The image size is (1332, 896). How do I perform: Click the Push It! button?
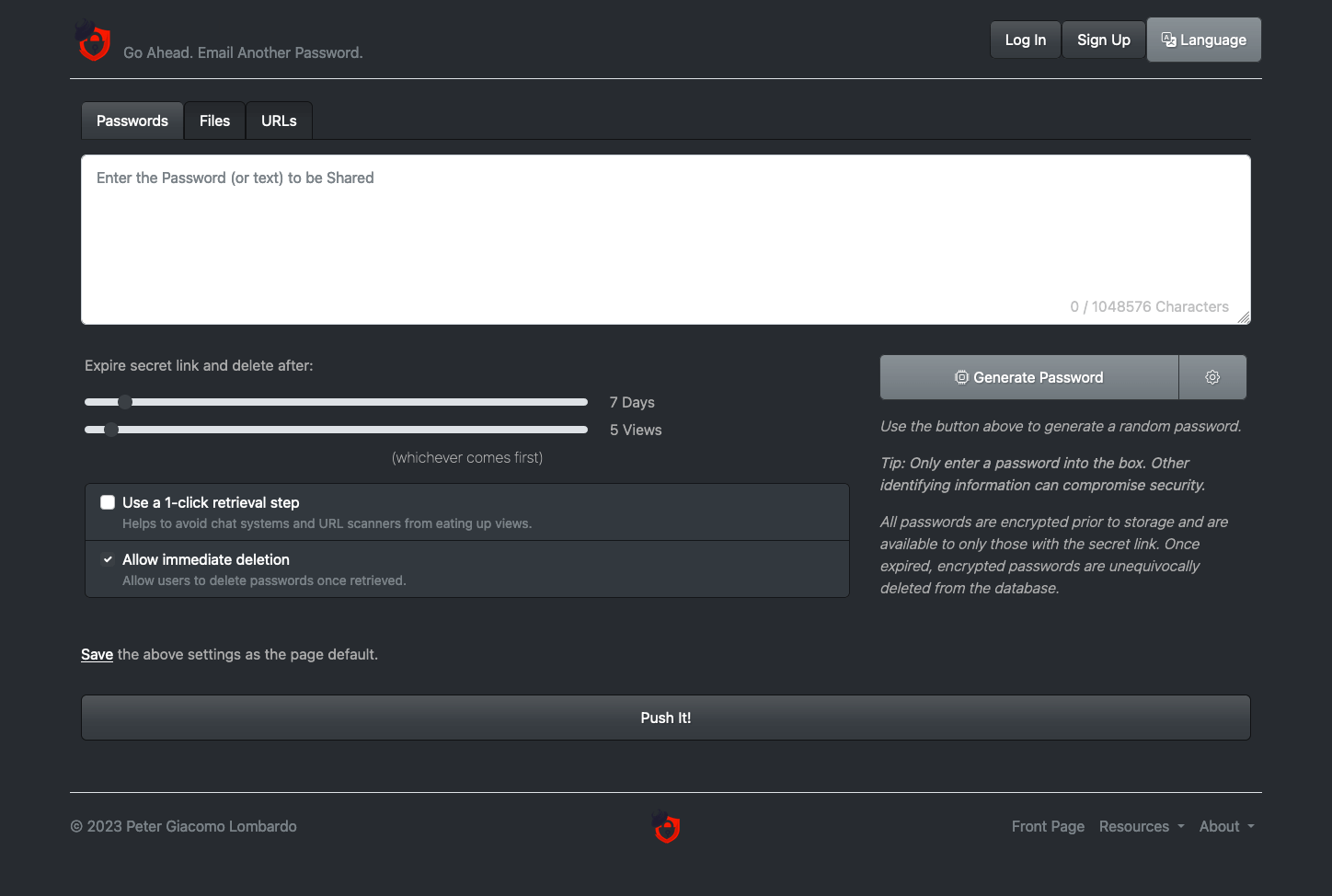click(x=666, y=718)
